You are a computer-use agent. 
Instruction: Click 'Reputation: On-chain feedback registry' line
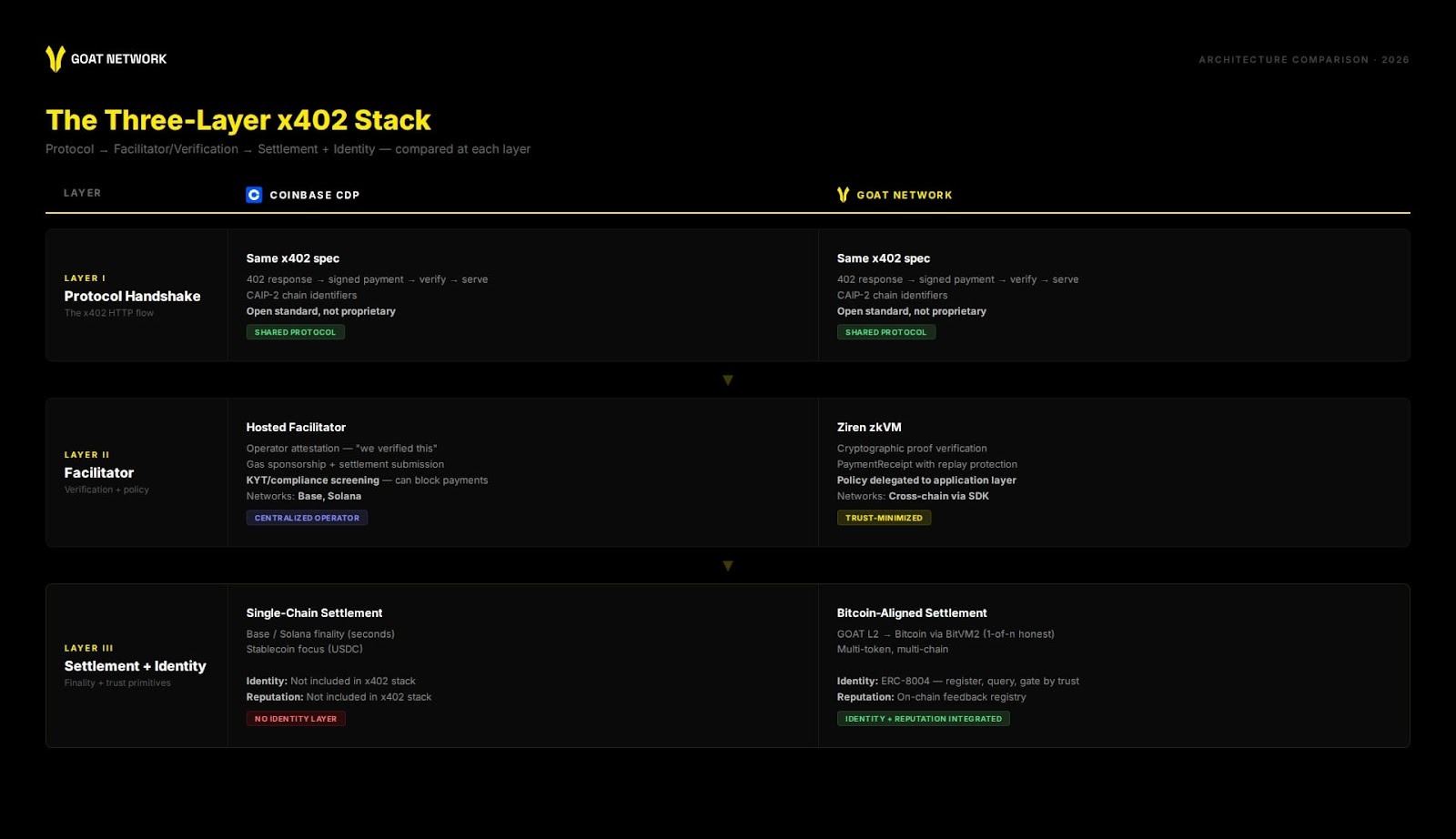point(931,697)
